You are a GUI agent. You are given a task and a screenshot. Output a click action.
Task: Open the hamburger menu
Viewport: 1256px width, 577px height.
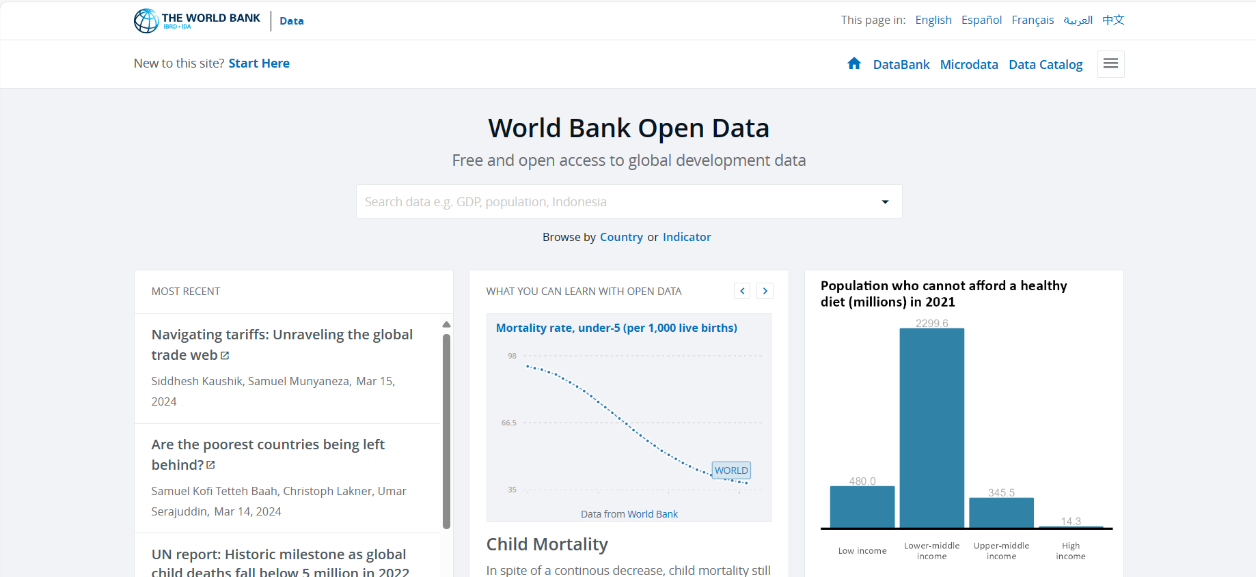[x=1110, y=64]
